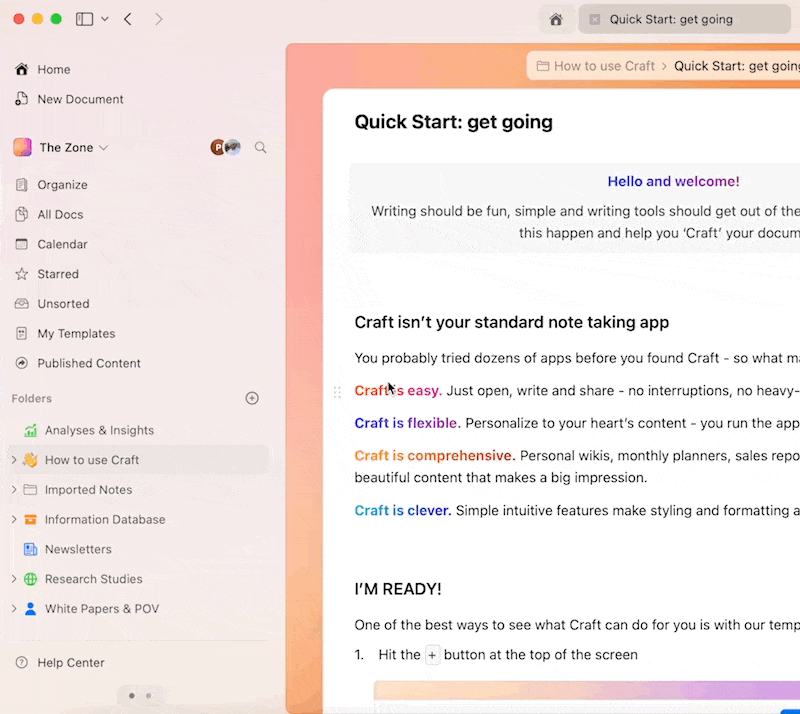Click the Calendar icon in sidebar
800x714 pixels.
21,244
